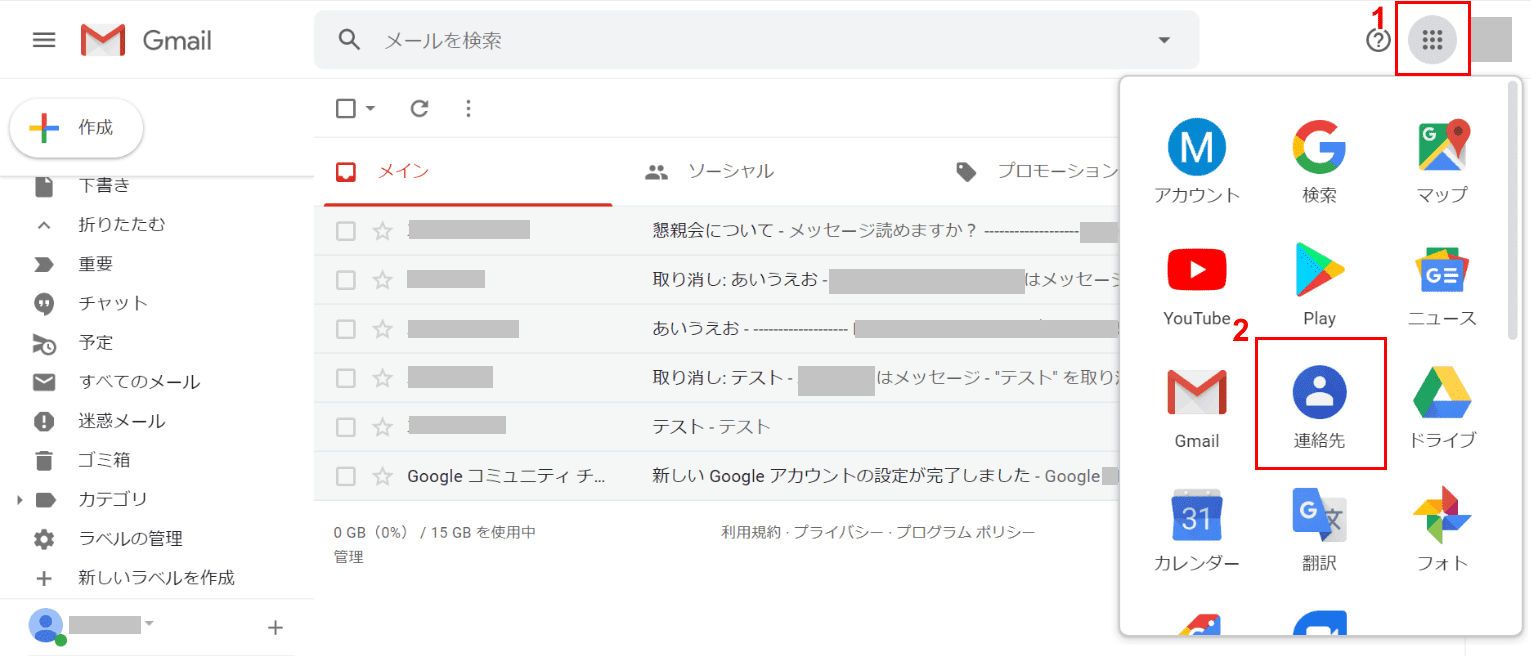1531x656 pixels.
Task: Check the Google コミュニティ email checkbox
Action: click(346, 476)
